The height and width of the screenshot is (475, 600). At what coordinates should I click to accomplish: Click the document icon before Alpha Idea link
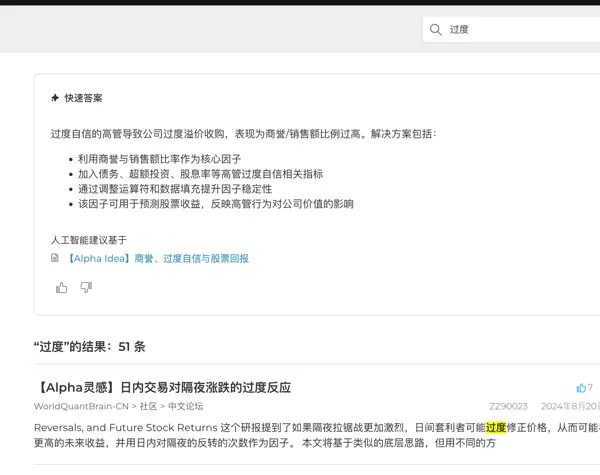coord(55,258)
